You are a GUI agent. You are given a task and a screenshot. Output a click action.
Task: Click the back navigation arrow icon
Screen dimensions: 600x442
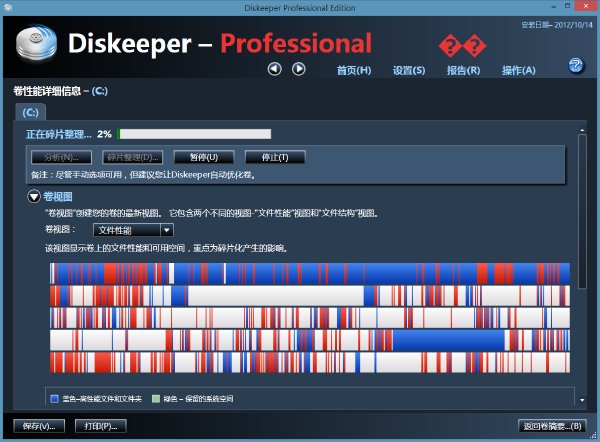point(274,69)
